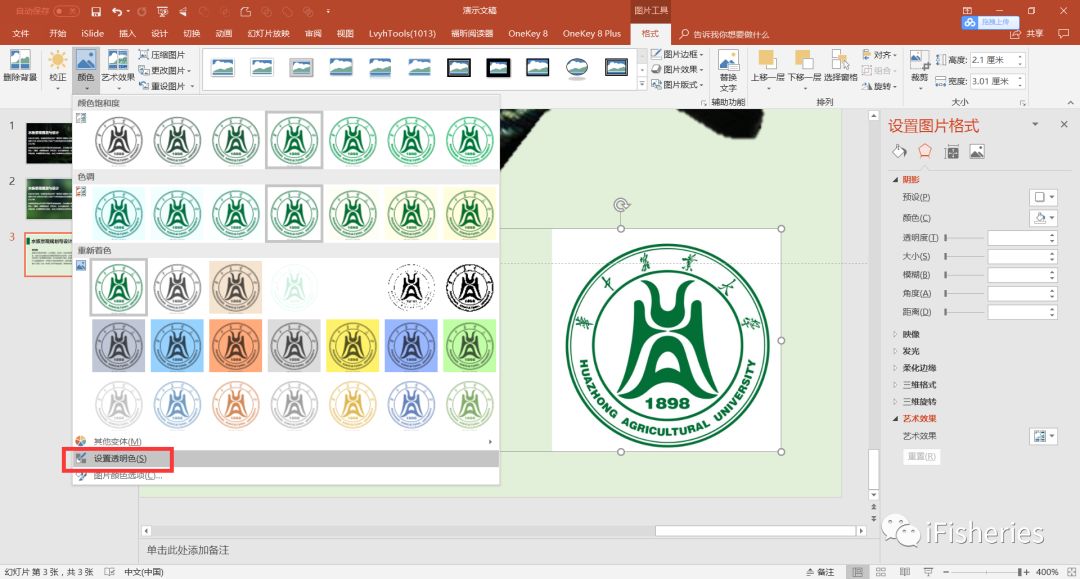Switch to the iSlide tab

92,33
